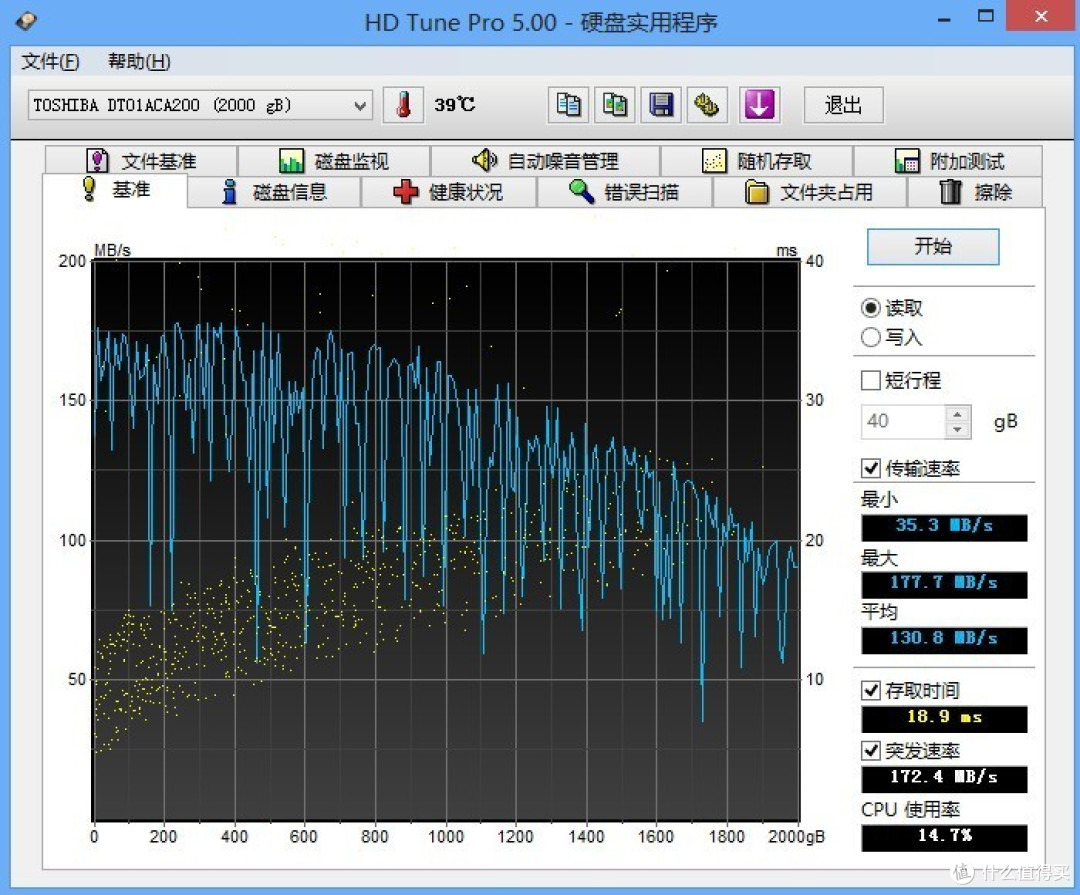This screenshot has height=895, width=1080.
Task: Click the 最小 label
Action: [x=879, y=499]
